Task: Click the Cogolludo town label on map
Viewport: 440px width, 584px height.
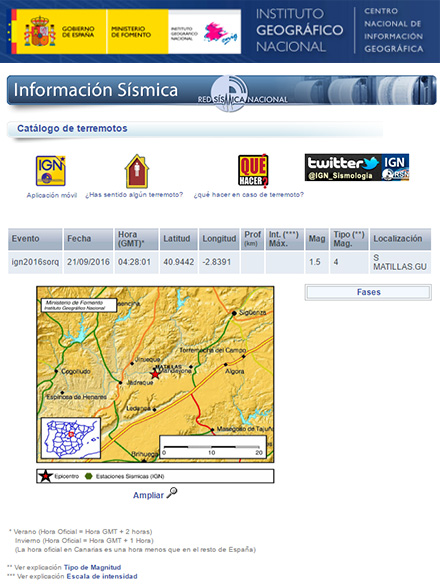Action: point(76,371)
